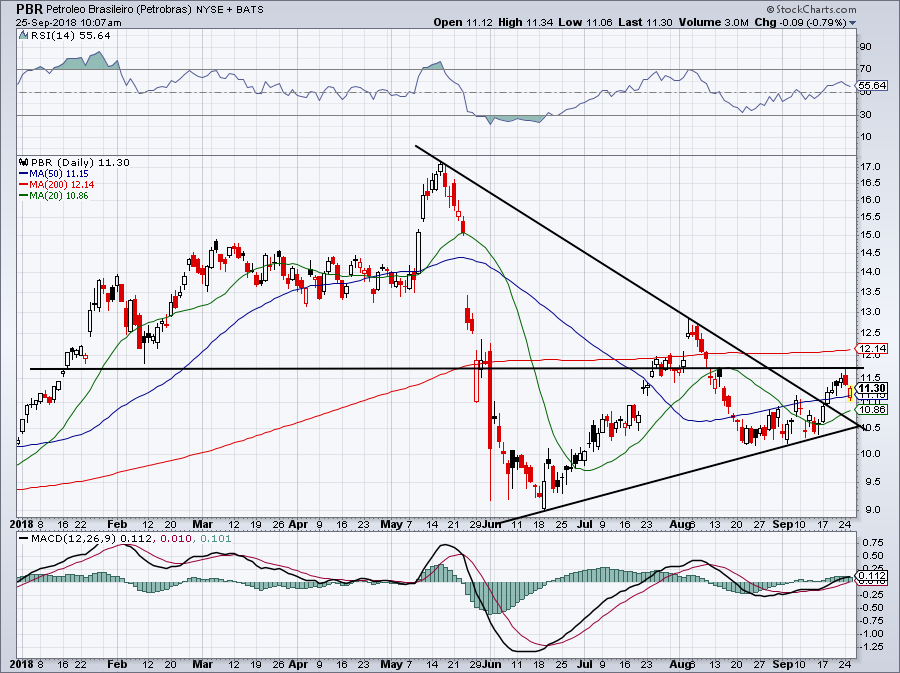Click the -0.50 label on the MACD axis
The height and width of the screenshot is (673, 900).
[x=871, y=608]
